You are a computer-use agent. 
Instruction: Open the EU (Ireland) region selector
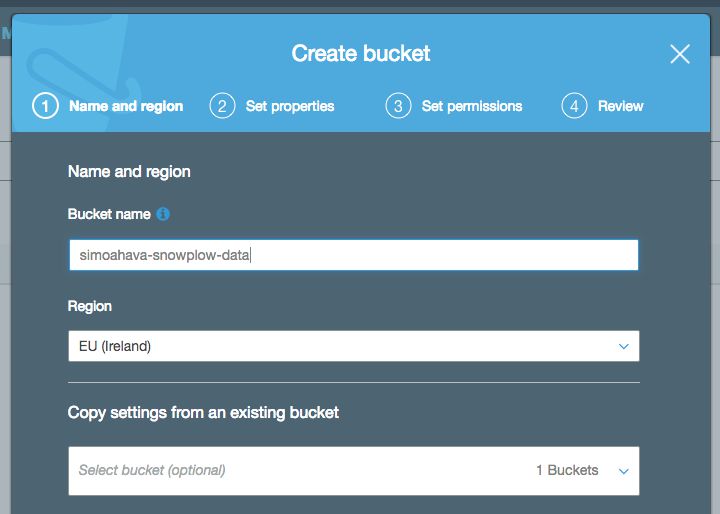pos(354,346)
